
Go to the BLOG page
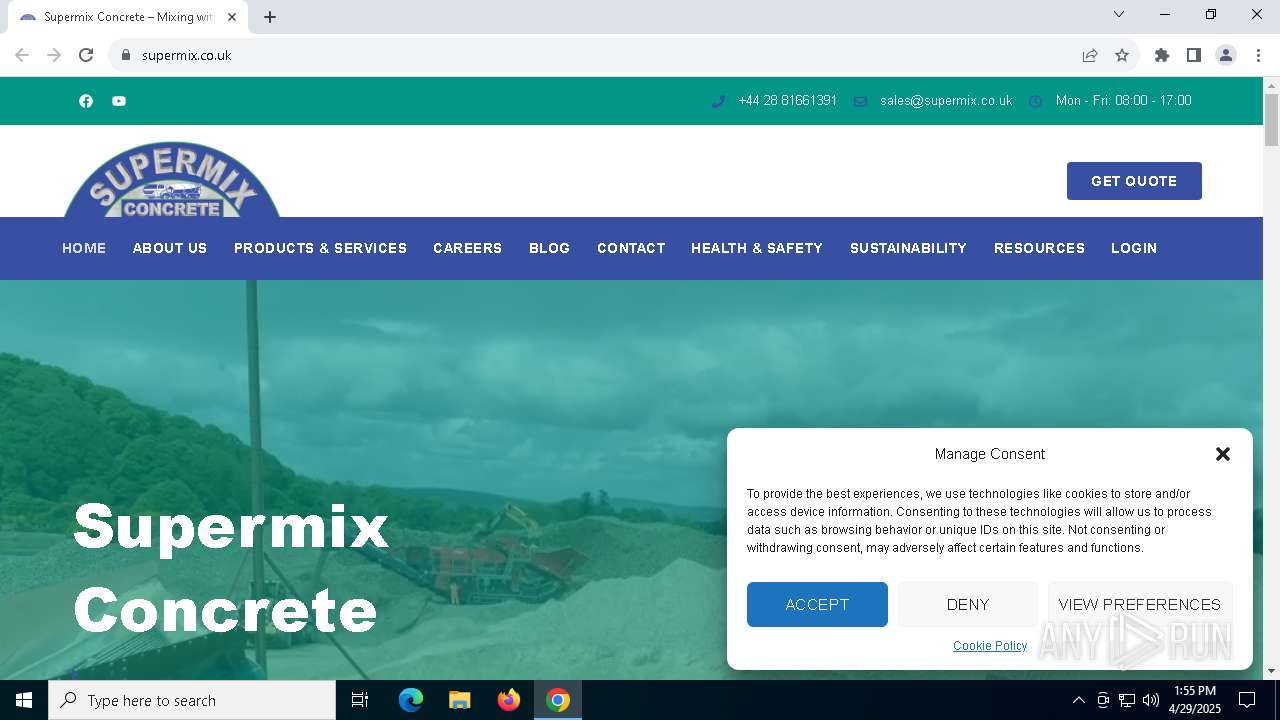(x=549, y=248)
